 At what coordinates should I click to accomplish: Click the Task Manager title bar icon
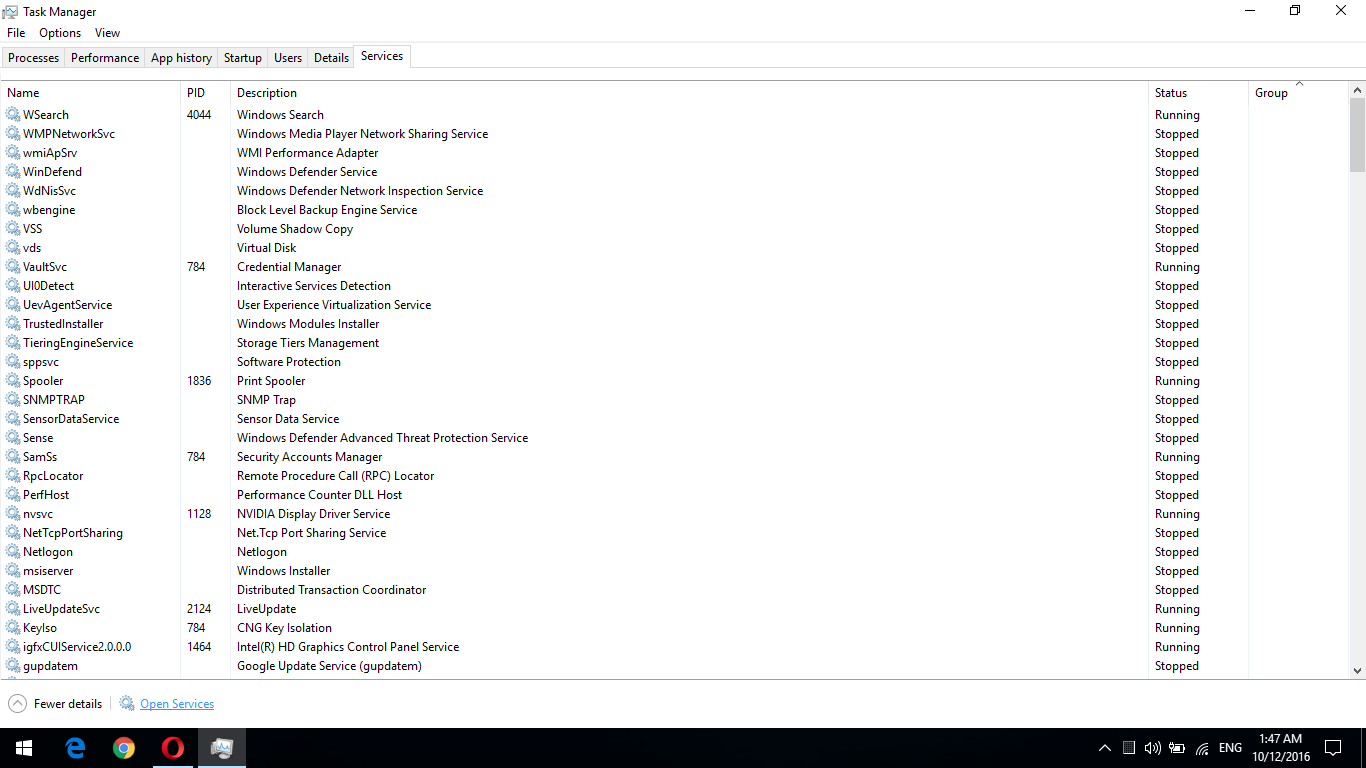[x=10, y=11]
